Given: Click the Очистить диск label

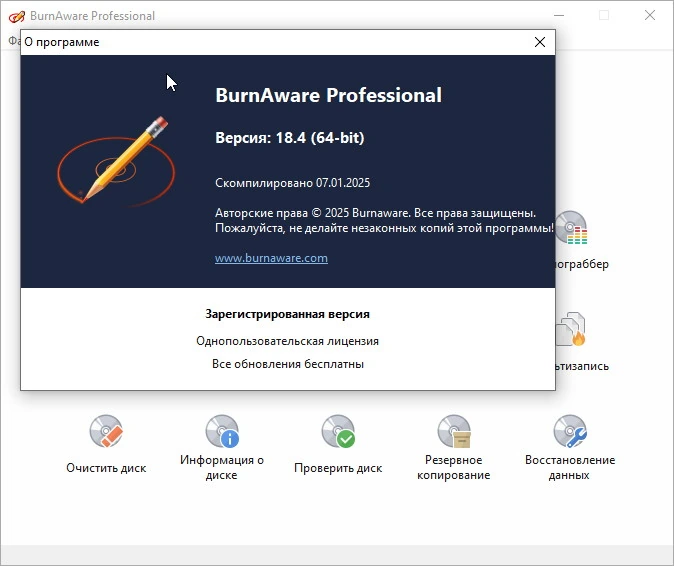Looking at the screenshot, I should click(106, 468).
